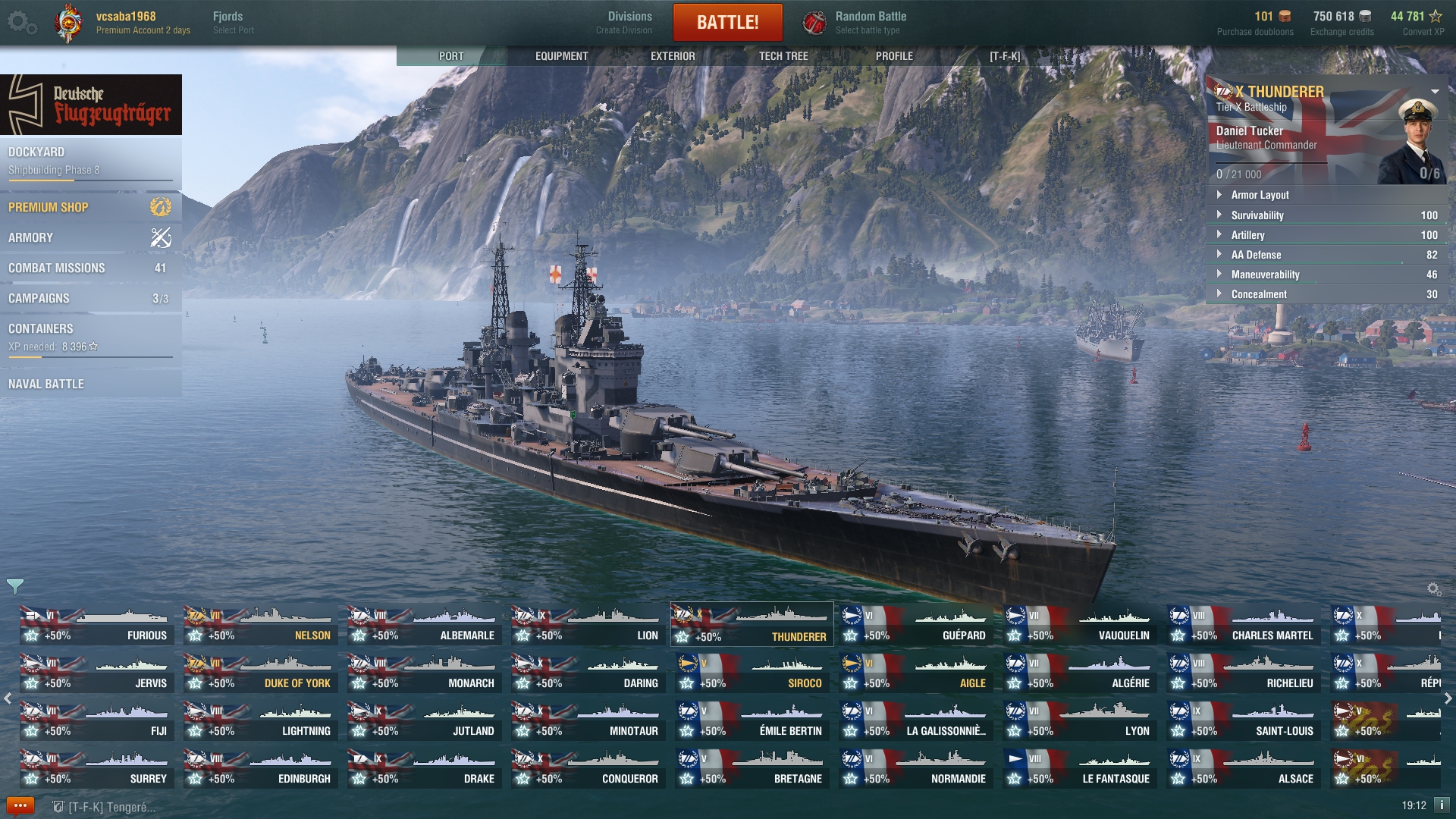Open the Thunderer ship dropdown arrow
The width and height of the screenshot is (1456, 819).
1435,92
